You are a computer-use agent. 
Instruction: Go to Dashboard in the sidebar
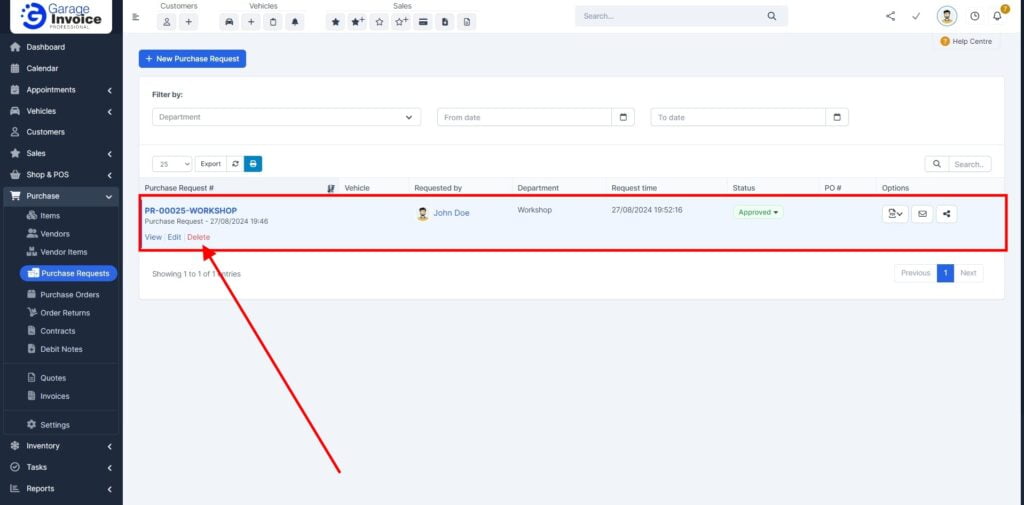point(45,47)
